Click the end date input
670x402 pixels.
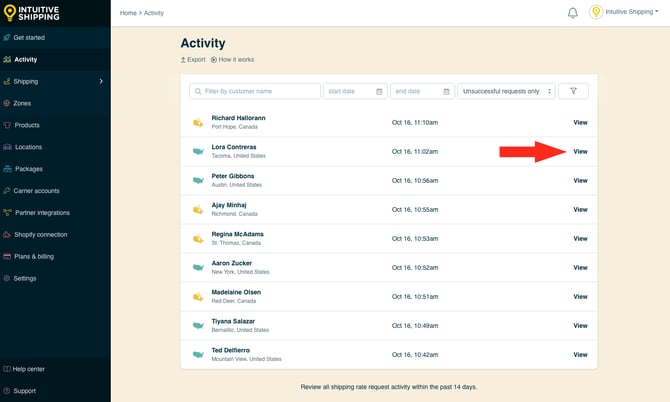(x=422, y=91)
